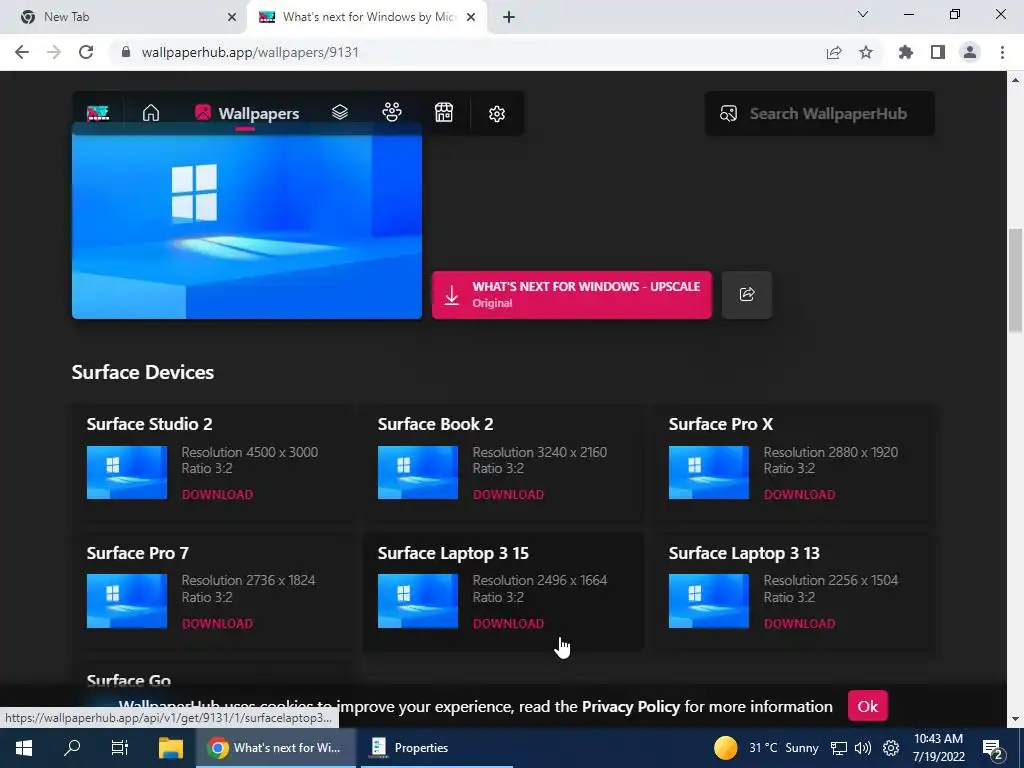This screenshot has width=1024, height=768.
Task: Download the Surface Pro 7 wallpaper
Action: [x=217, y=623]
